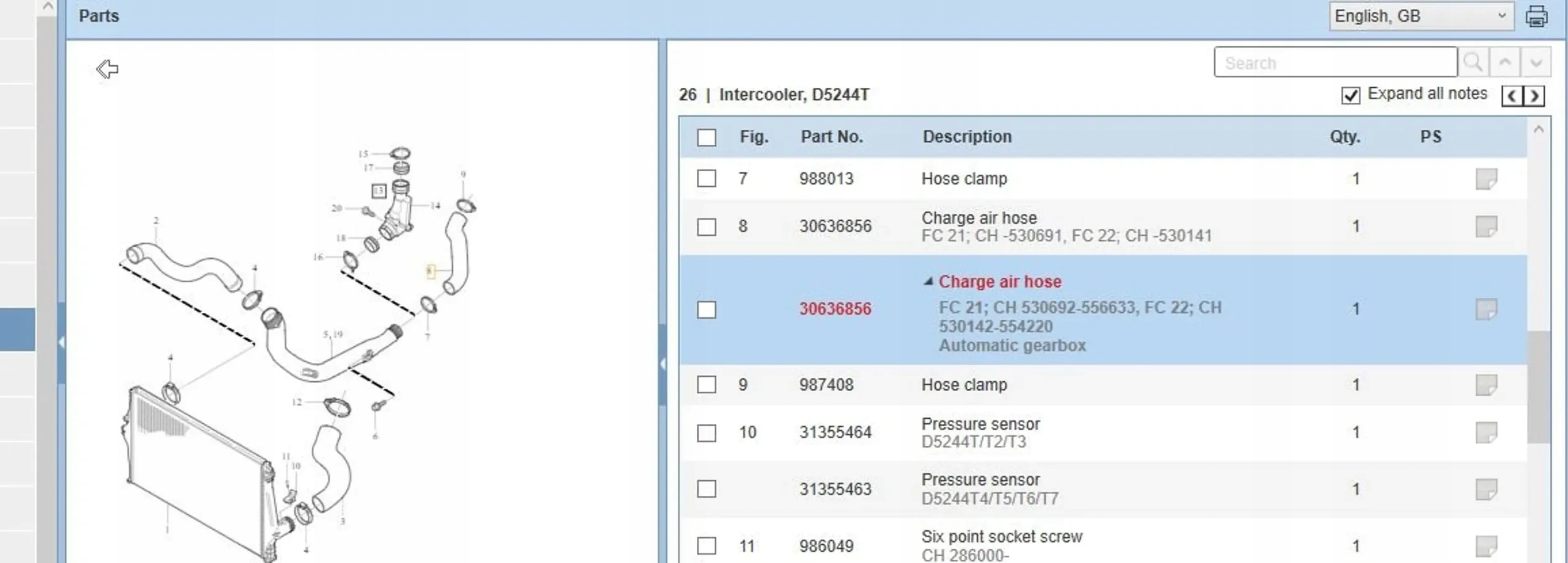The width and height of the screenshot is (1568, 563).
Task: Click the Qty. column header
Action: click(1345, 137)
